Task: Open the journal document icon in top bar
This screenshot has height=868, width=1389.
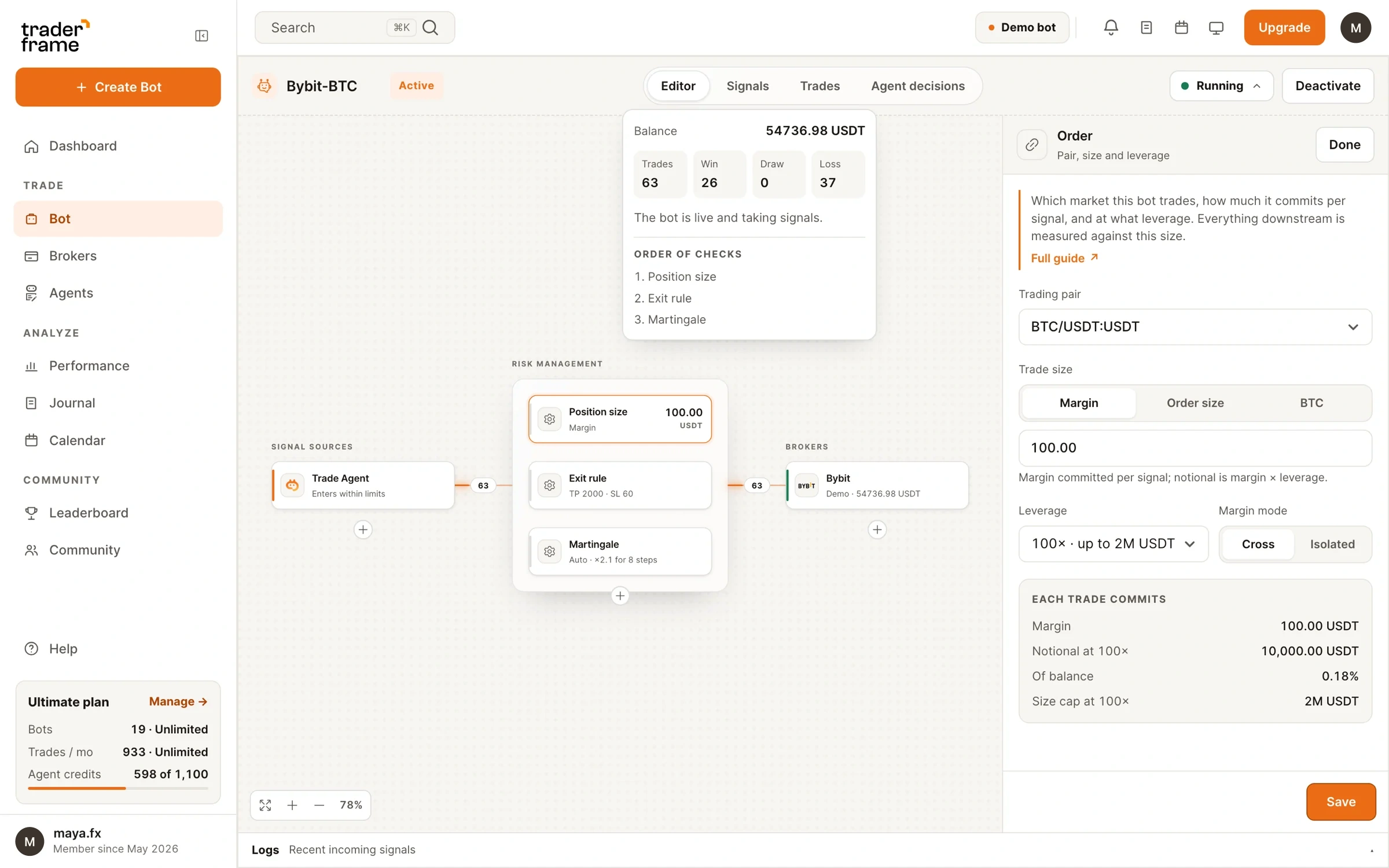Action: (1146, 27)
